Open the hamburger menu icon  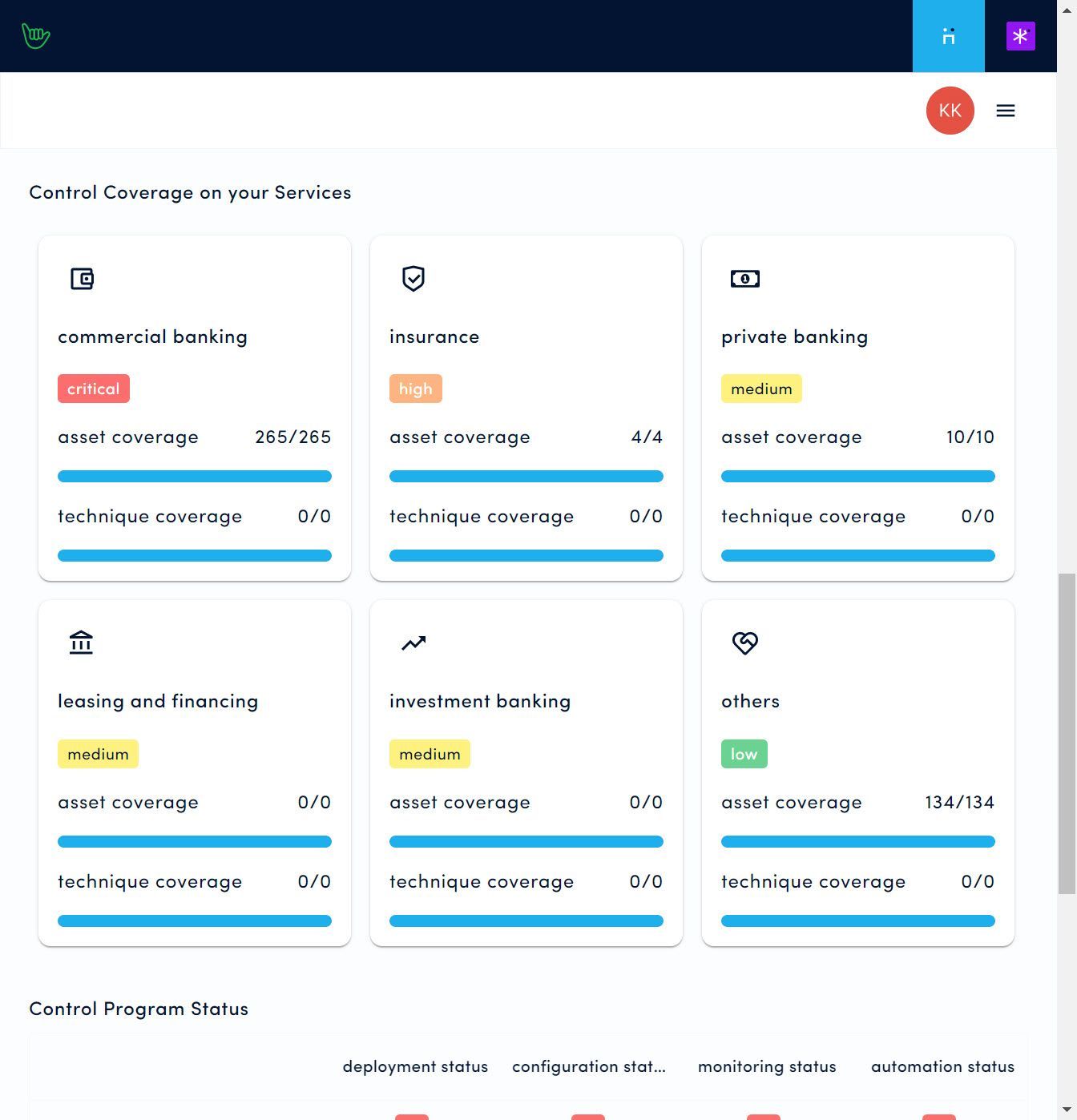pyautogui.click(x=1006, y=111)
